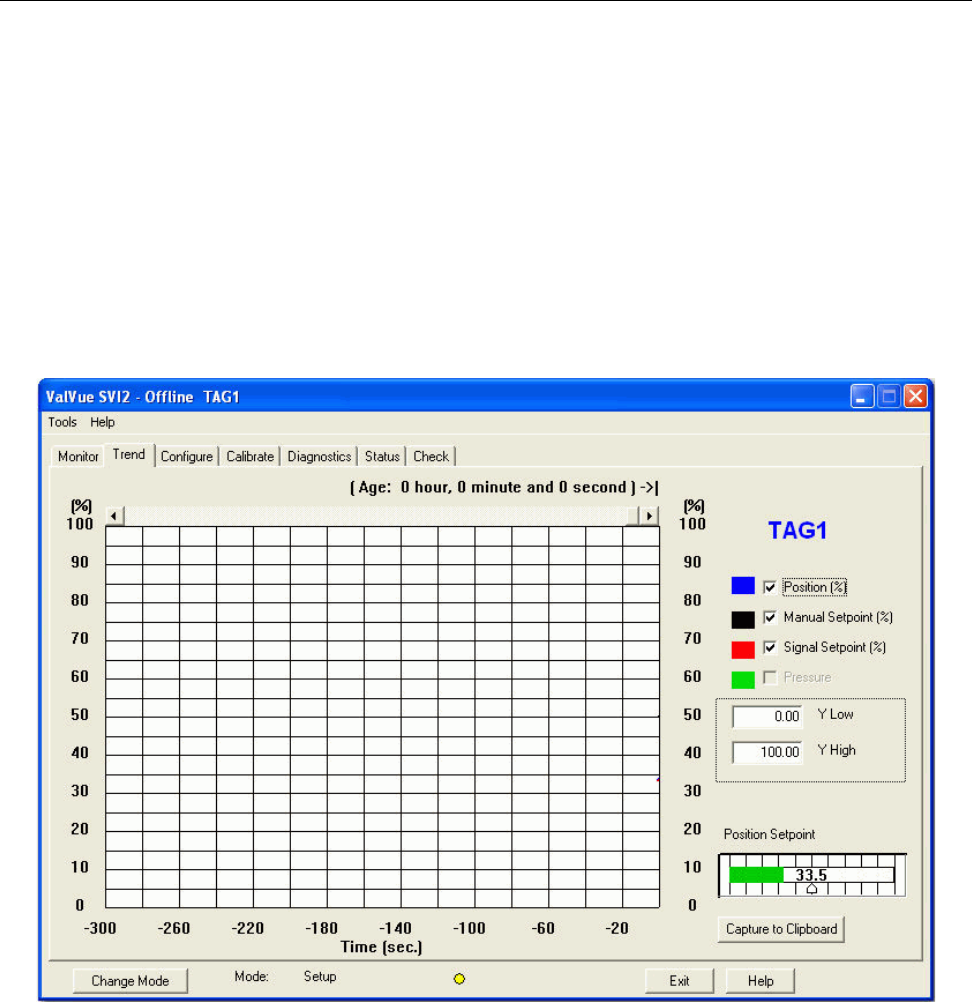Click the Y Low input field

767,716
